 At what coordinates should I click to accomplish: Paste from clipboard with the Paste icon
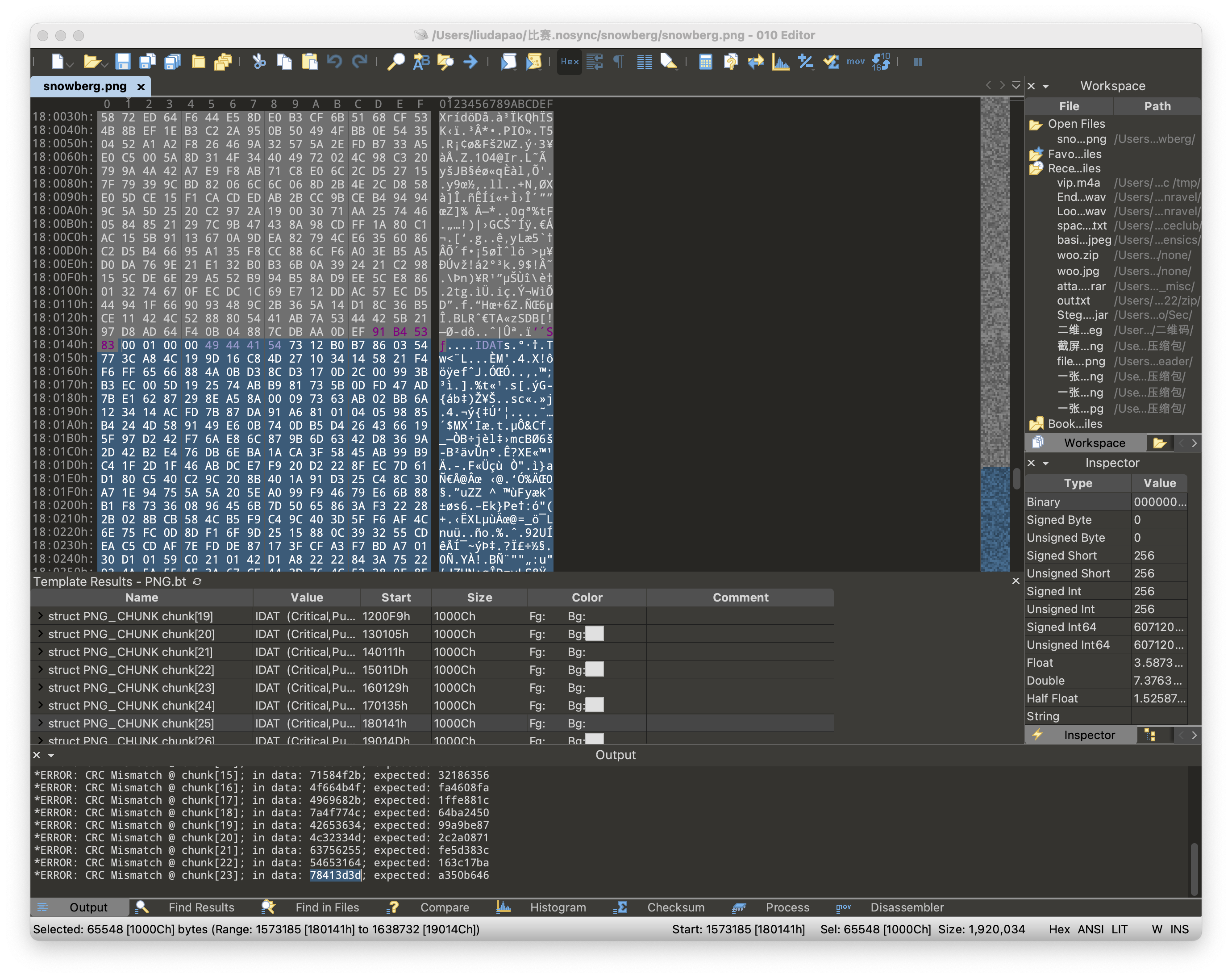(x=309, y=61)
